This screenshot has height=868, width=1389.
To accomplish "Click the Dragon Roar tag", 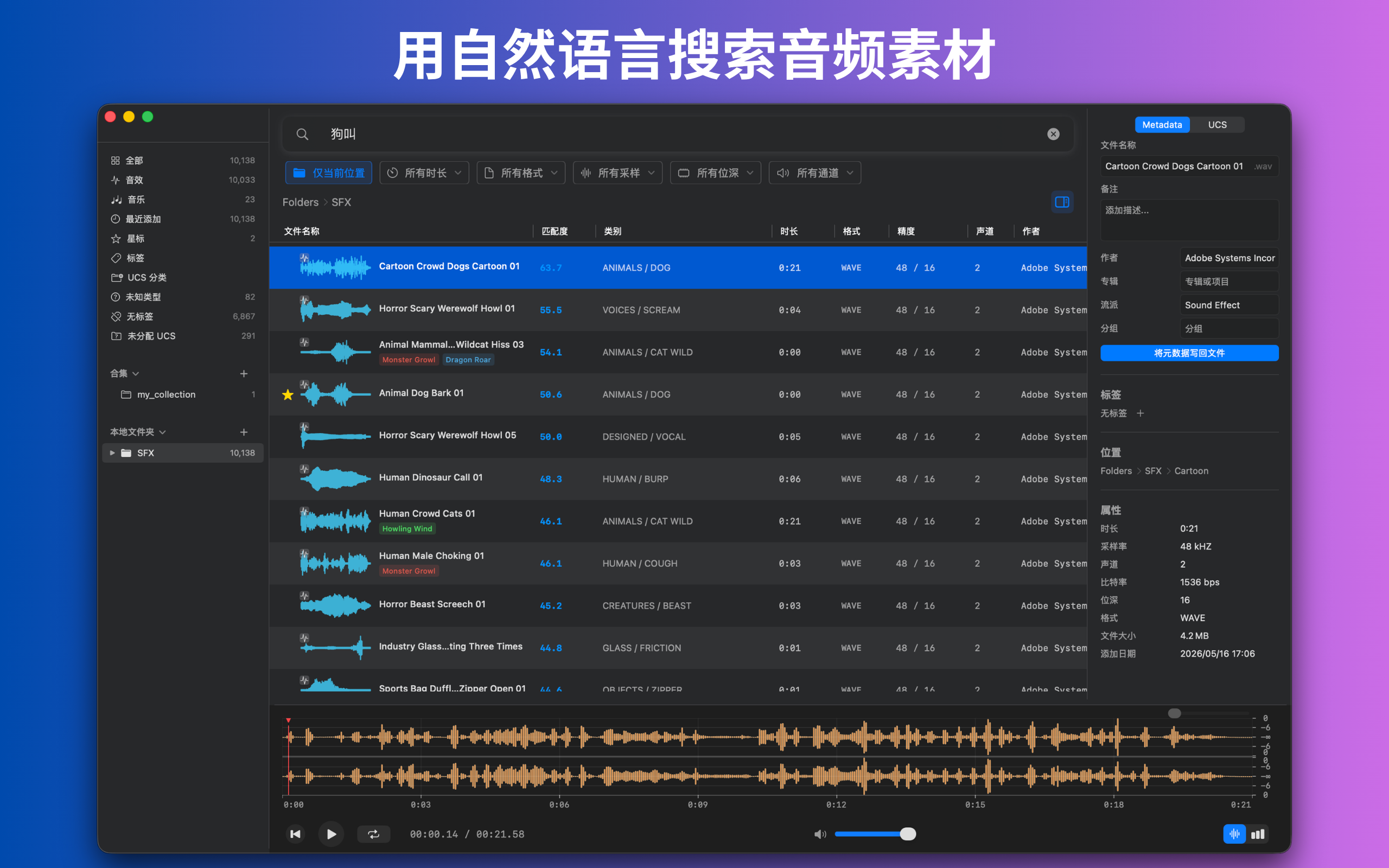I will point(468,360).
